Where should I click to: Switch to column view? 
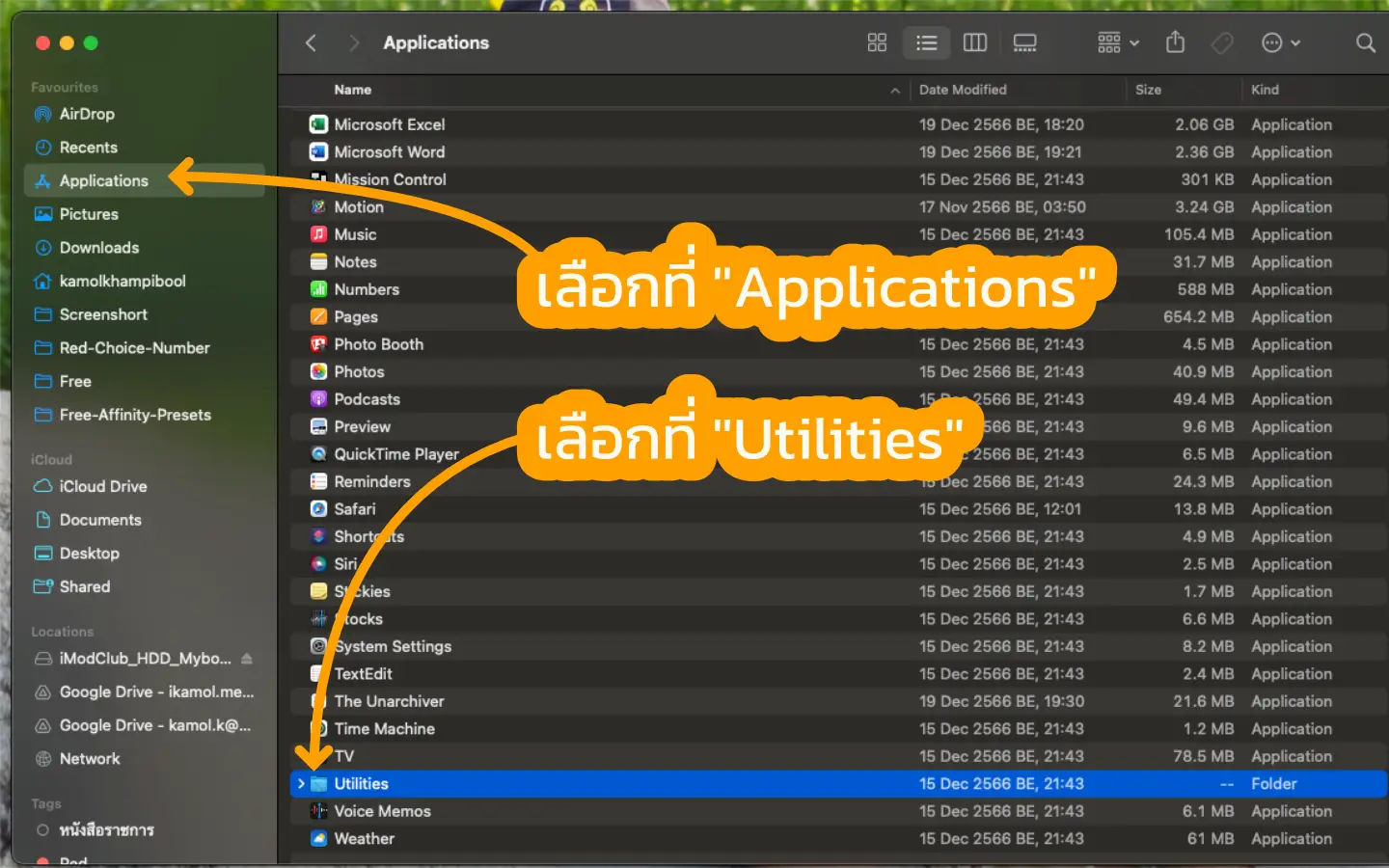point(975,42)
